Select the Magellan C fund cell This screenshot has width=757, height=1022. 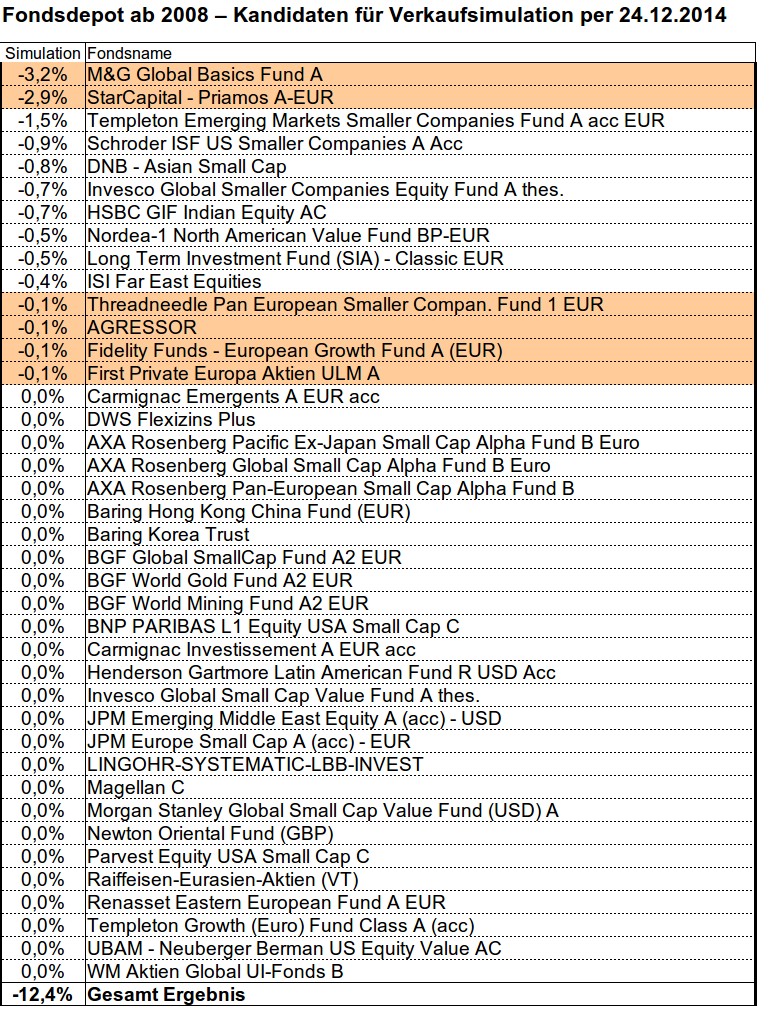135,788
